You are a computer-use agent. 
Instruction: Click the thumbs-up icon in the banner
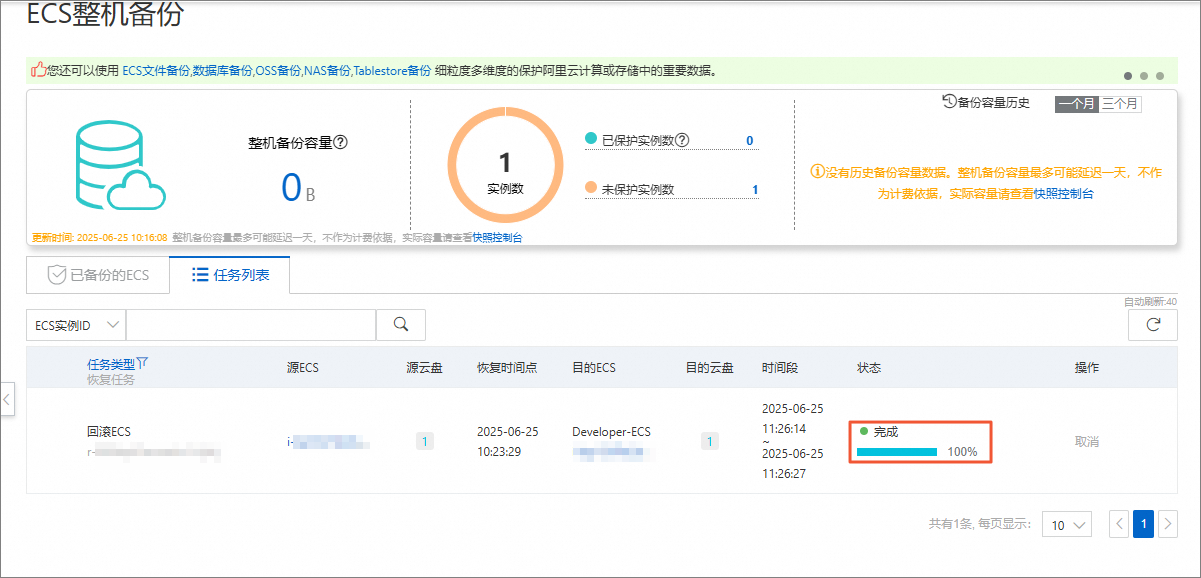38,71
